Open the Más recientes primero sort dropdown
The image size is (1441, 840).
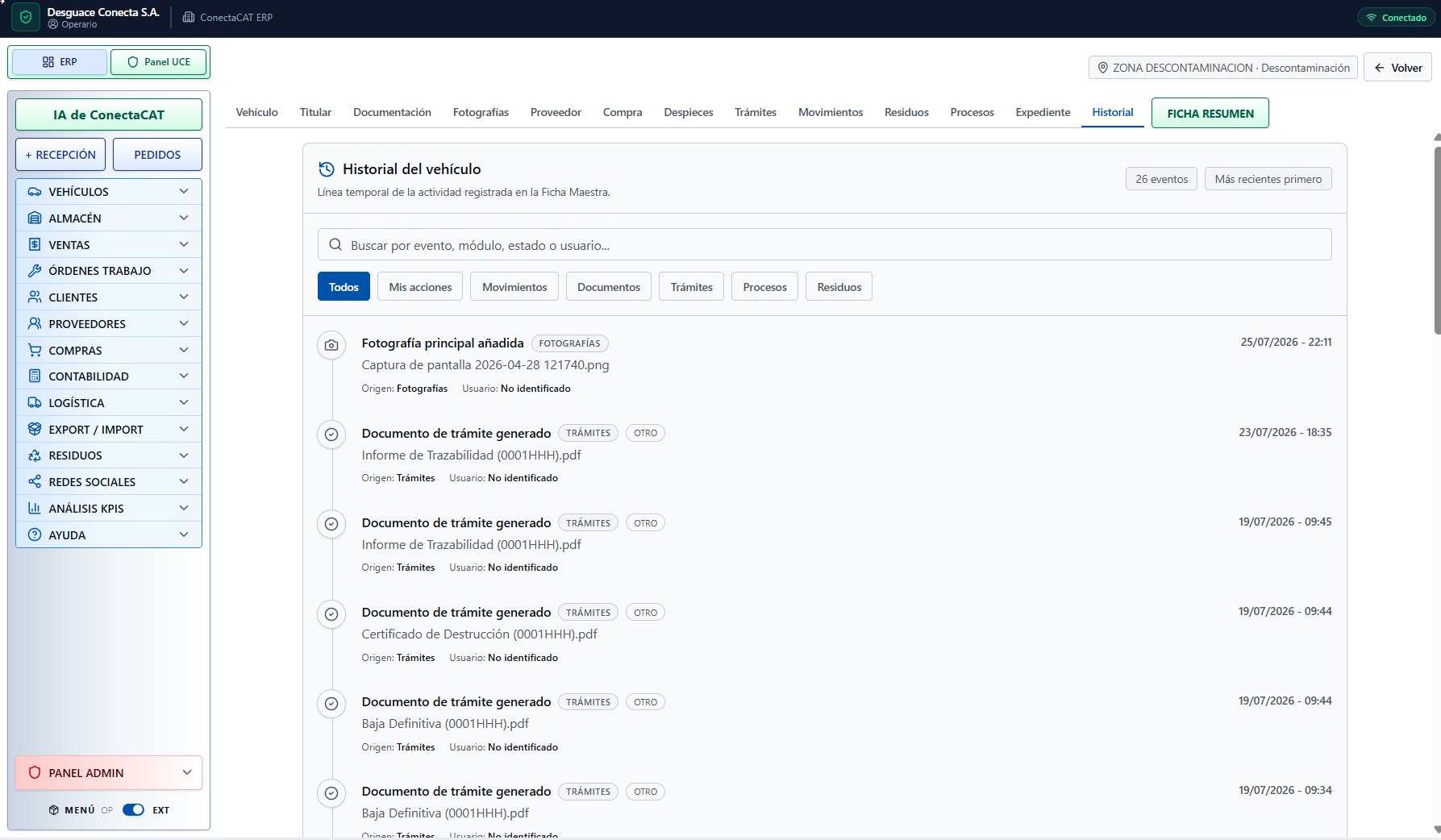(1268, 179)
